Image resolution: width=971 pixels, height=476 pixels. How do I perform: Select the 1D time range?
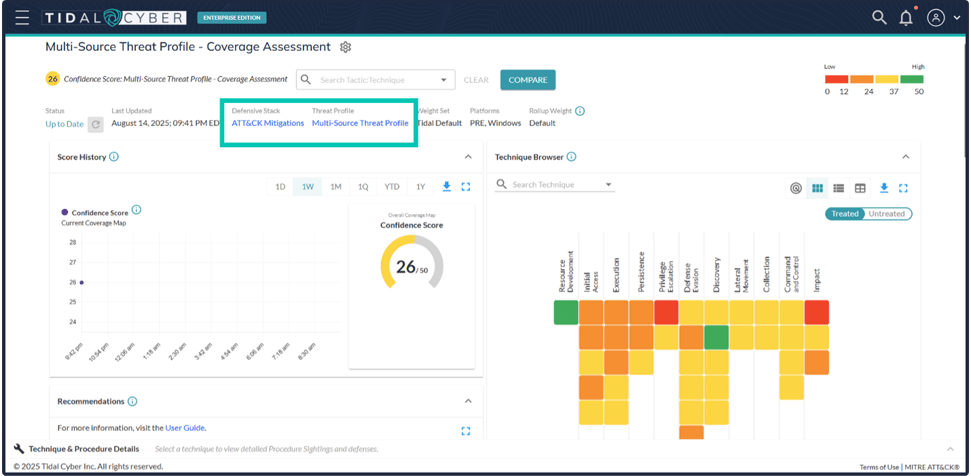[280, 186]
